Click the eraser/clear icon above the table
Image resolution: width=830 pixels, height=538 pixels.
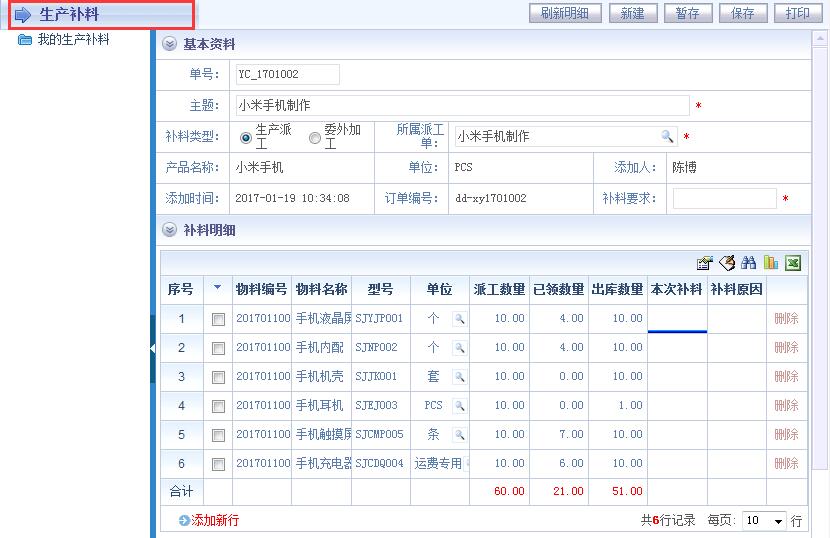[x=727, y=263]
